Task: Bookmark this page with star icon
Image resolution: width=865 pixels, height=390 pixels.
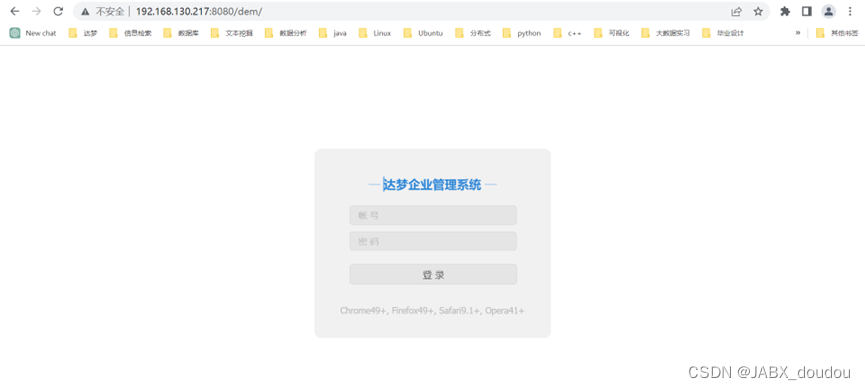Action: (758, 11)
